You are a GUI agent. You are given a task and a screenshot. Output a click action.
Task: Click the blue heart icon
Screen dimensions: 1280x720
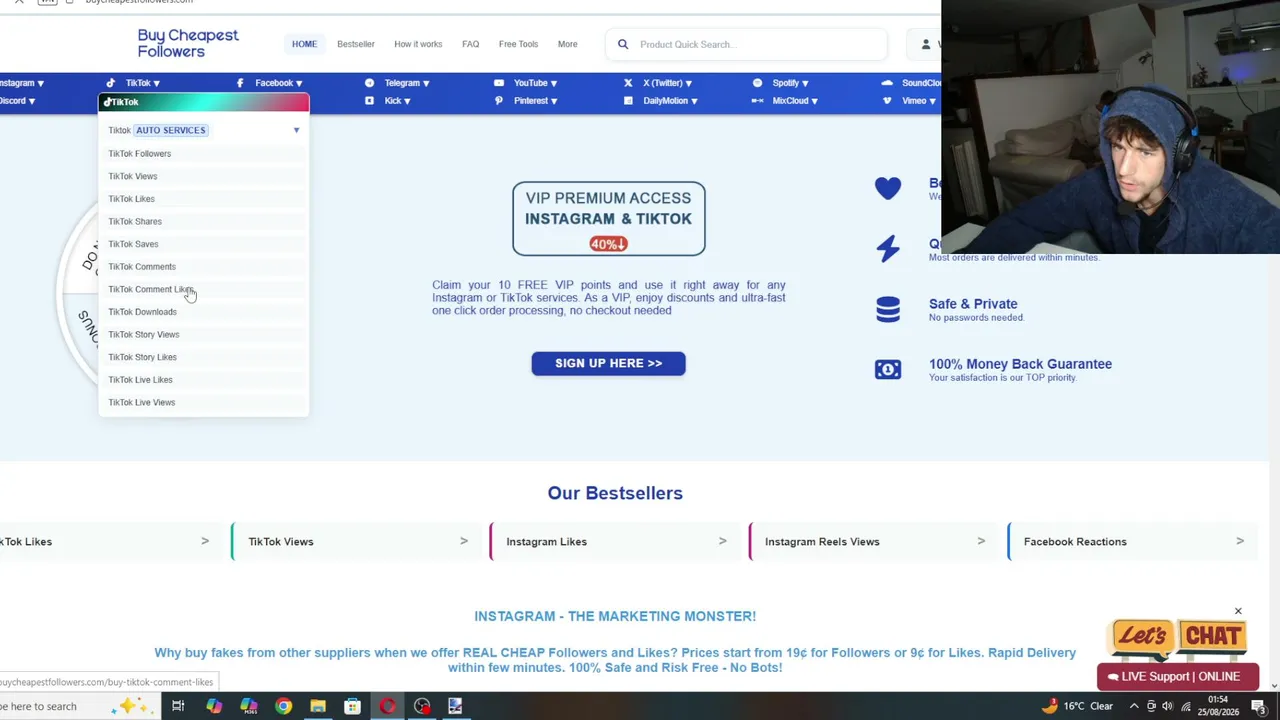click(x=888, y=188)
